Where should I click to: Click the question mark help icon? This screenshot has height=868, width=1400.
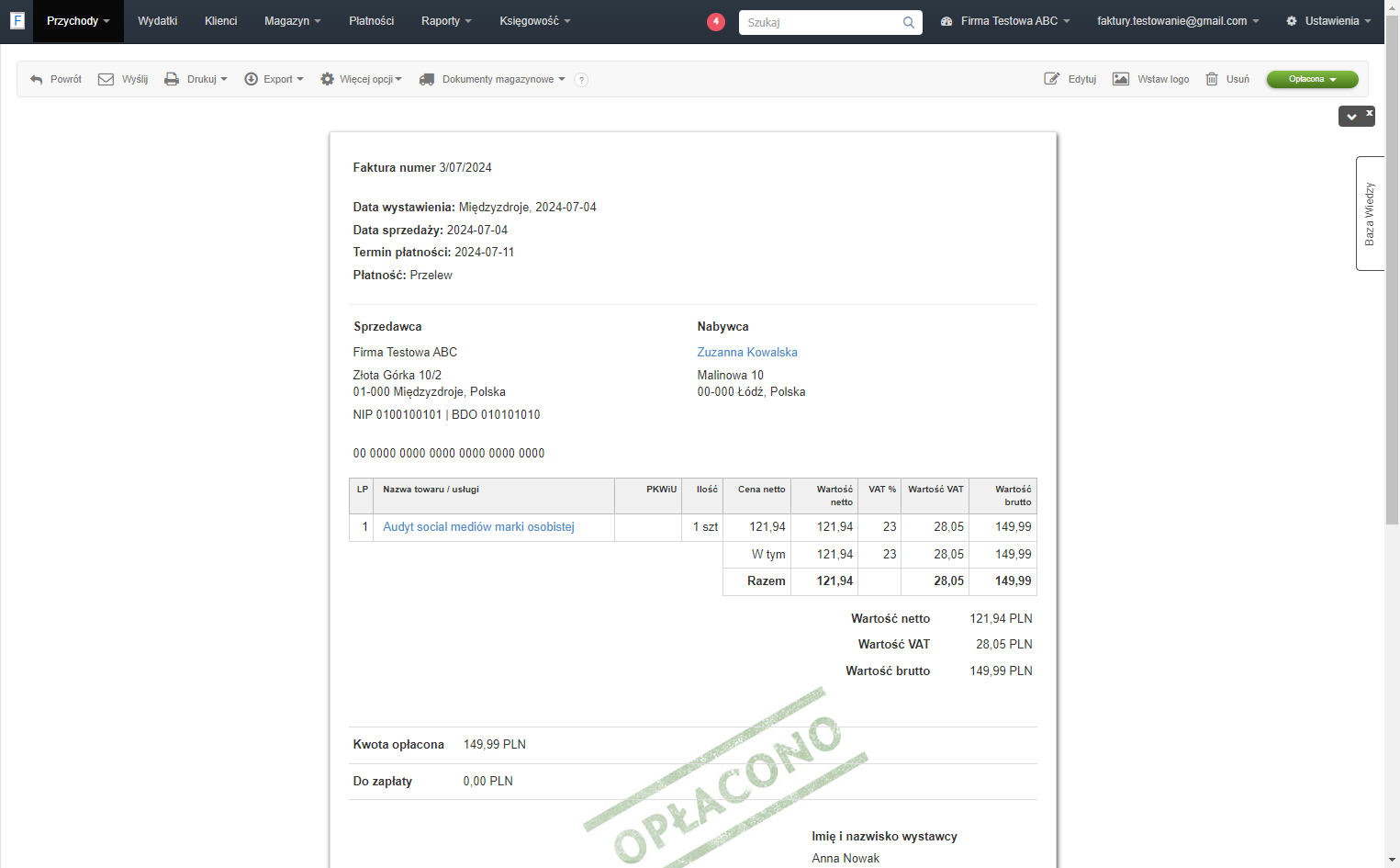pos(581,80)
